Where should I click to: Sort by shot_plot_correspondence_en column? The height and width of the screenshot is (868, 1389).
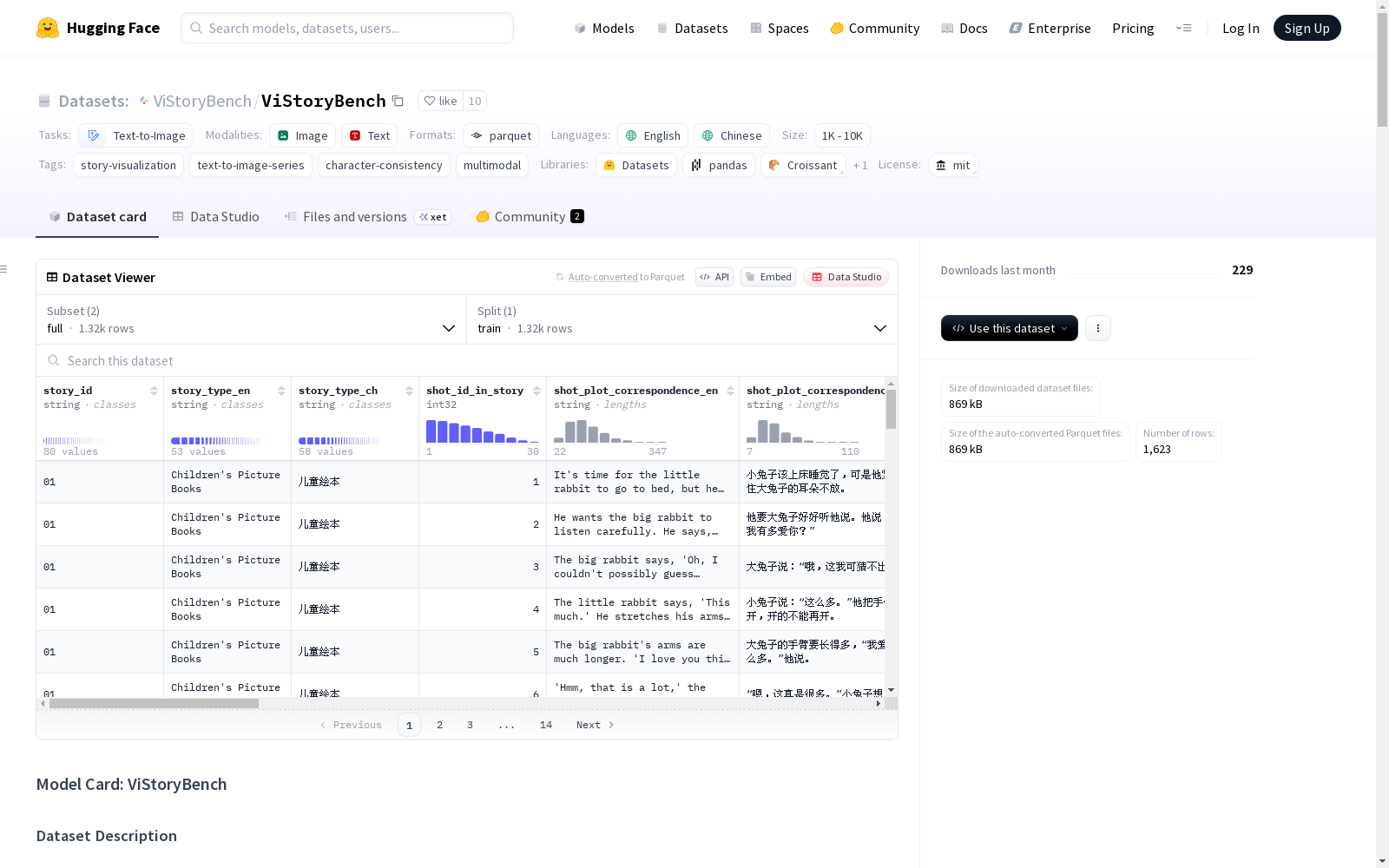730,391
